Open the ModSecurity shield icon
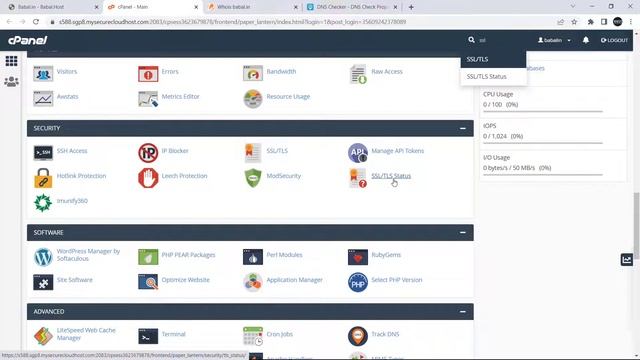Image resolution: width=640 pixels, height=360 pixels. tap(253, 178)
